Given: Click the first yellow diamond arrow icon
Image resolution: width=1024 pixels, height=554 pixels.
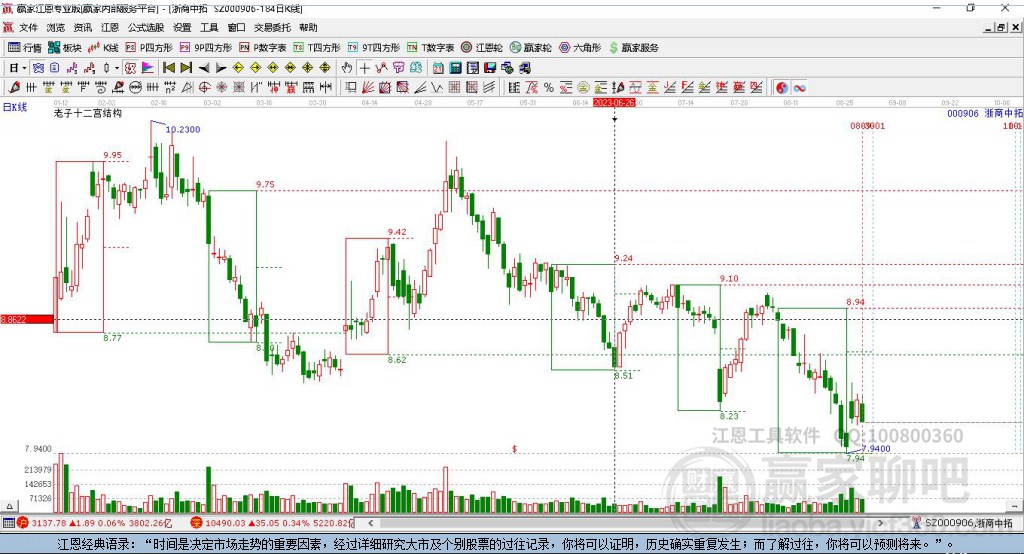Looking at the screenshot, I should [238, 68].
